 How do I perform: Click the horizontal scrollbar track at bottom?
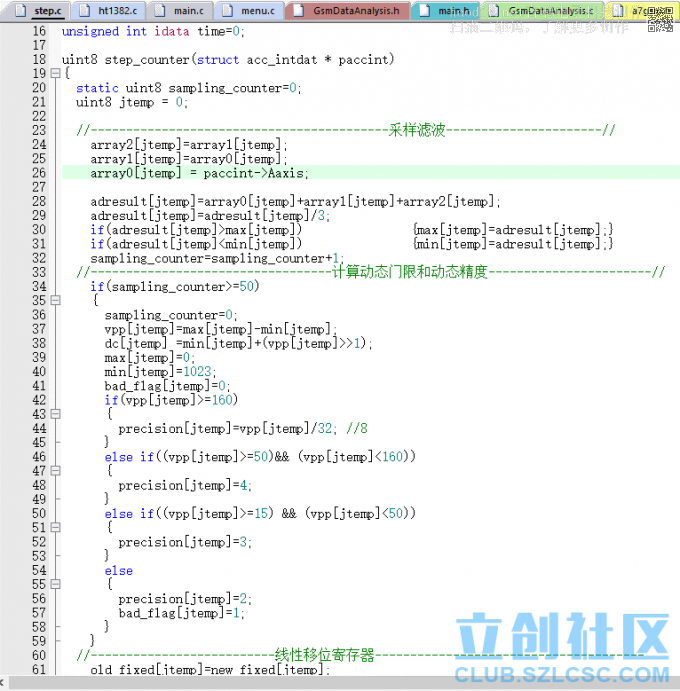point(340,681)
